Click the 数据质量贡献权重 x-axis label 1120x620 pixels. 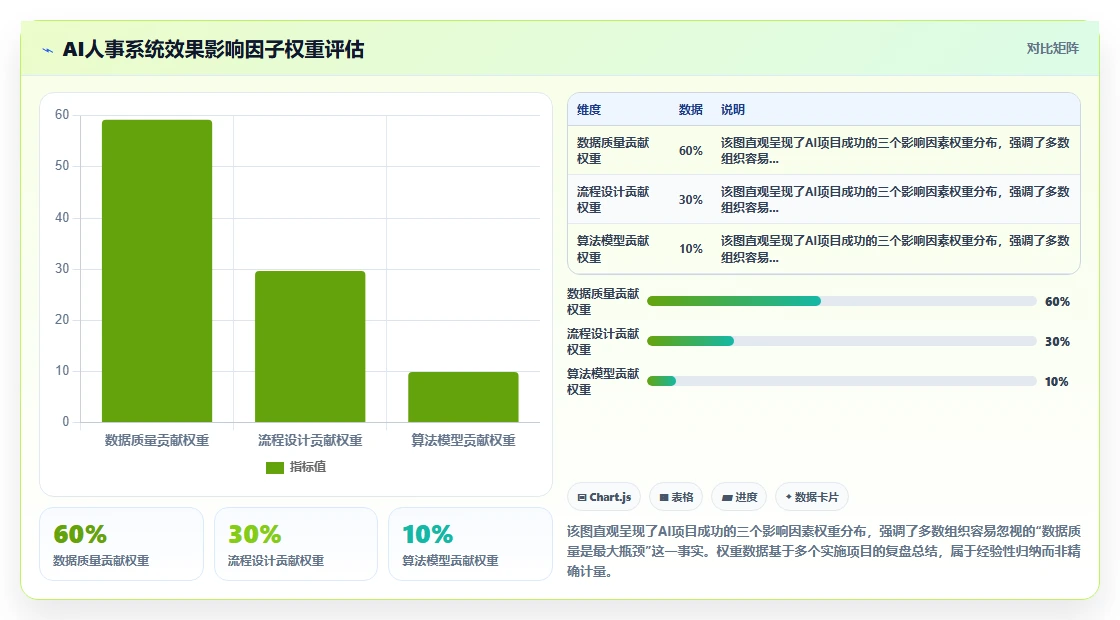pyautogui.click(x=157, y=441)
